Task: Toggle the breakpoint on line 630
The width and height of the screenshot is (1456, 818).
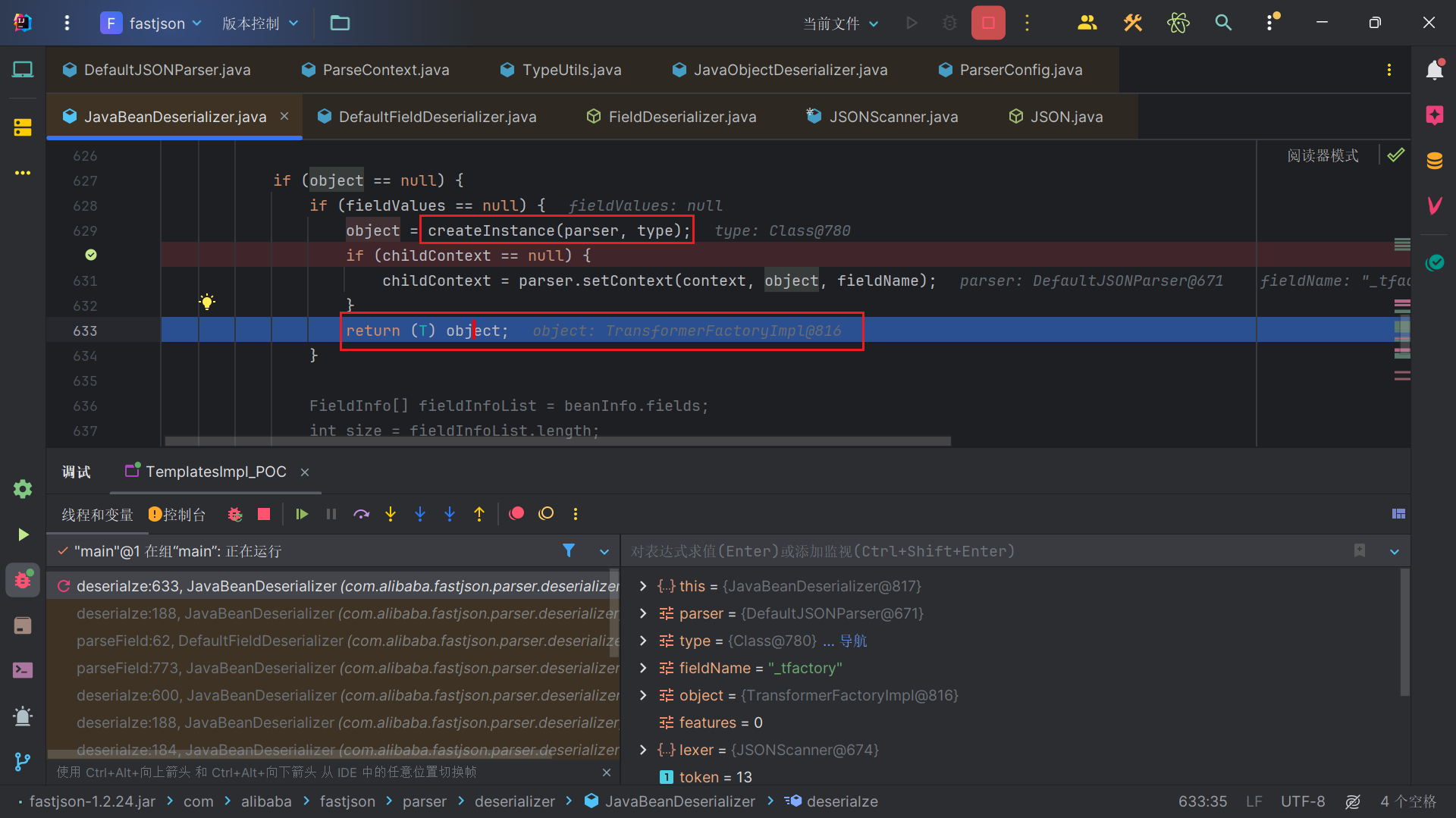Action: click(x=91, y=255)
